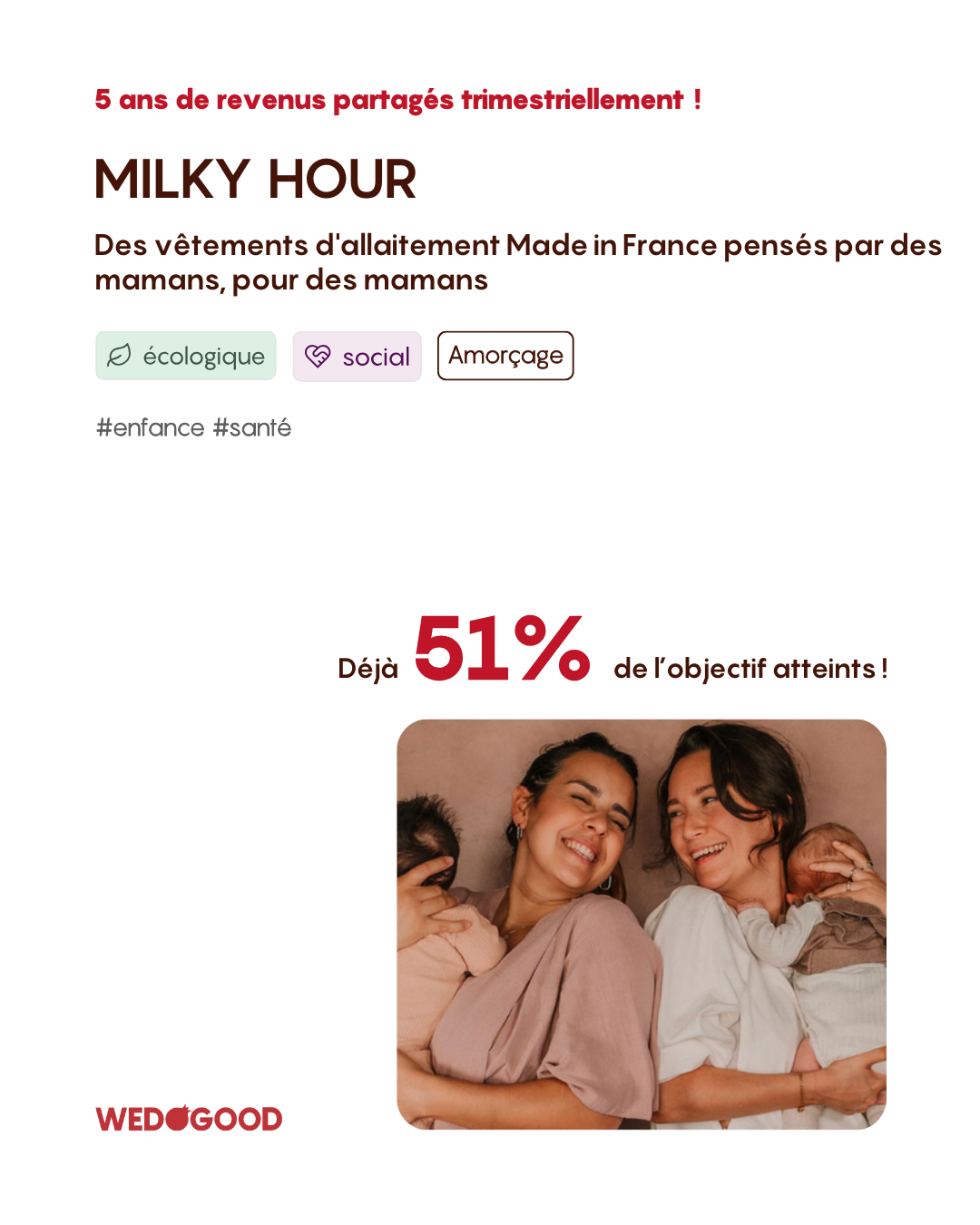
Task: Click the red revenus partagés trimestriellement headline
Action: 397,100
